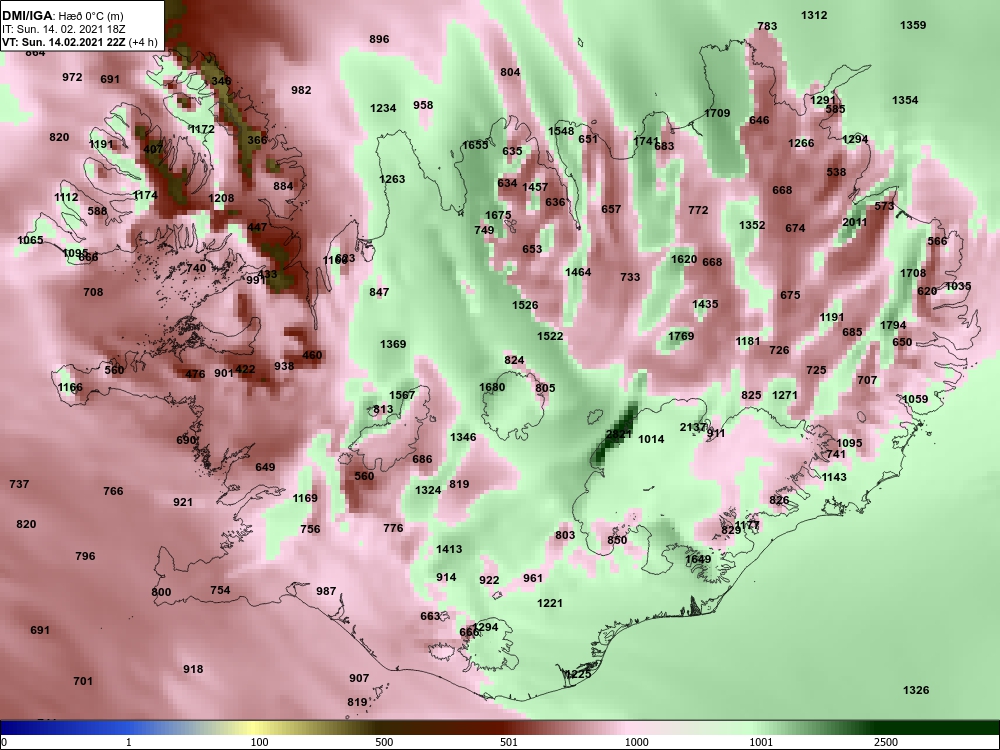This screenshot has width=1000, height=750.
Task: Click the 346 value in the Westfjords
Action: point(221,81)
